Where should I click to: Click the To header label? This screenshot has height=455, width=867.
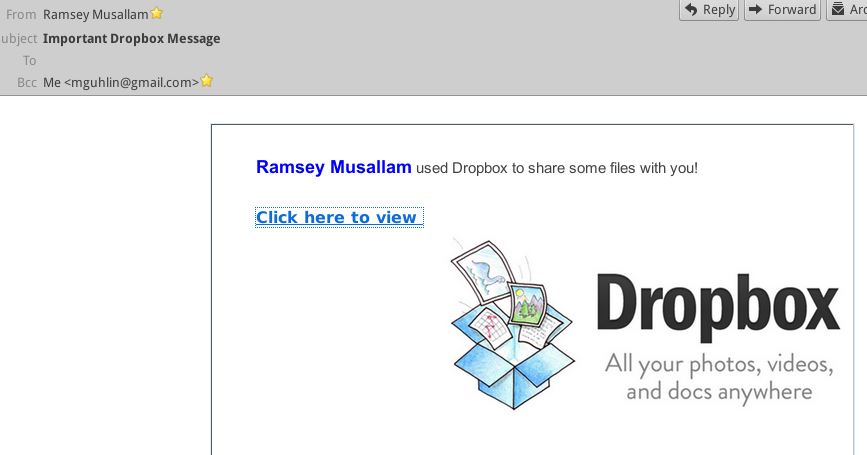tap(29, 61)
